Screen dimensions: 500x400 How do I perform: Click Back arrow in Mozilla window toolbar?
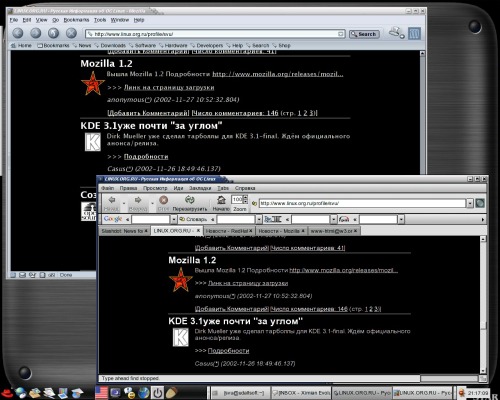(x=18, y=33)
